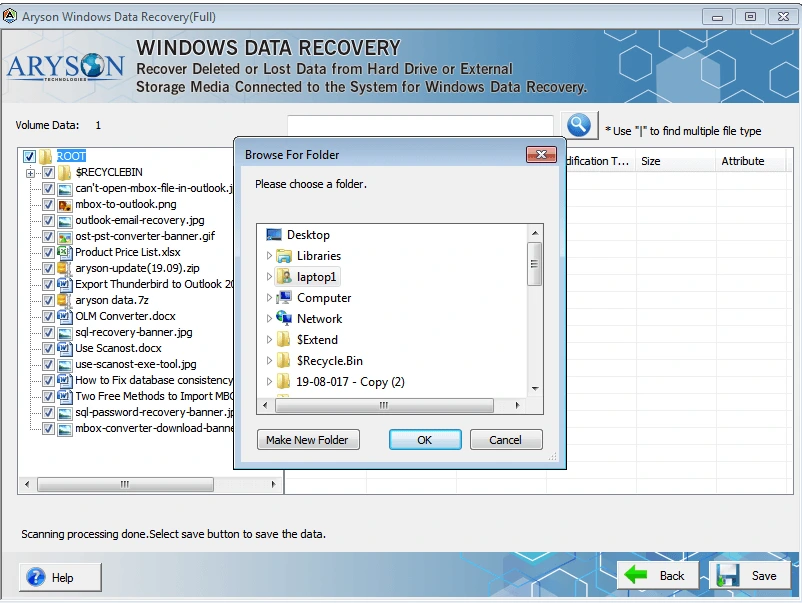The width and height of the screenshot is (802, 603).
Task: Click Make New Folder button
Action: point(308,440)
